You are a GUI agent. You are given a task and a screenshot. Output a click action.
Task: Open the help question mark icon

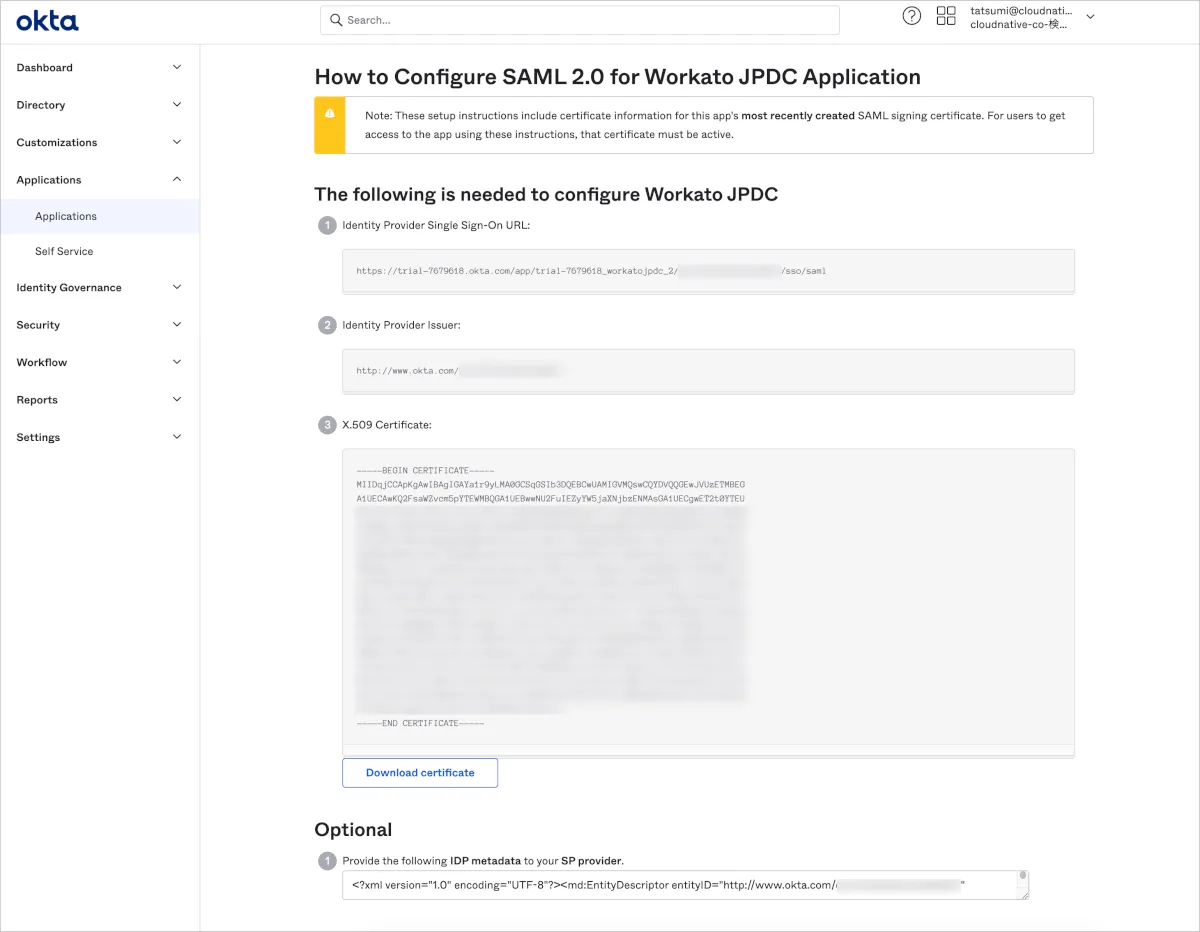point(911,16)
